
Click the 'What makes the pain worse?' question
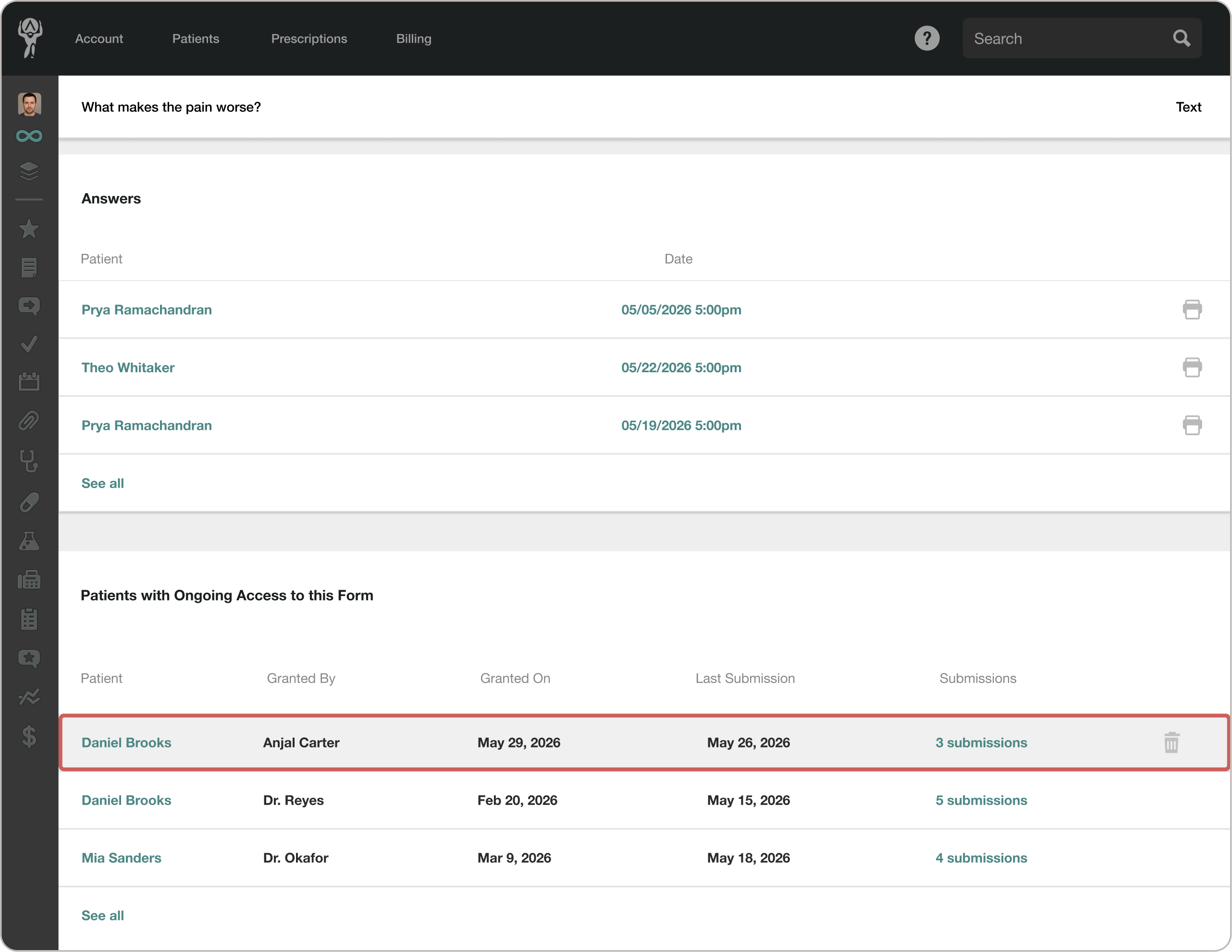pyautogui.click(x=171, y=107)
